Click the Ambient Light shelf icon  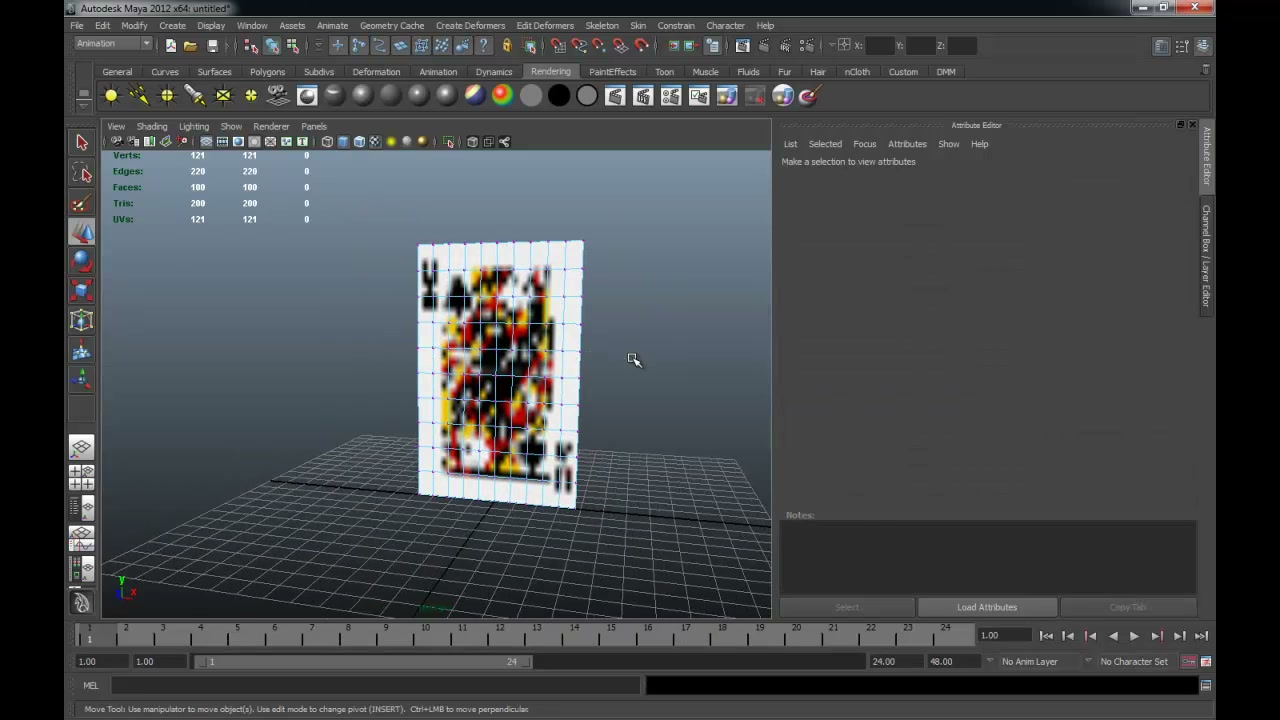click(x=111, y=96)
